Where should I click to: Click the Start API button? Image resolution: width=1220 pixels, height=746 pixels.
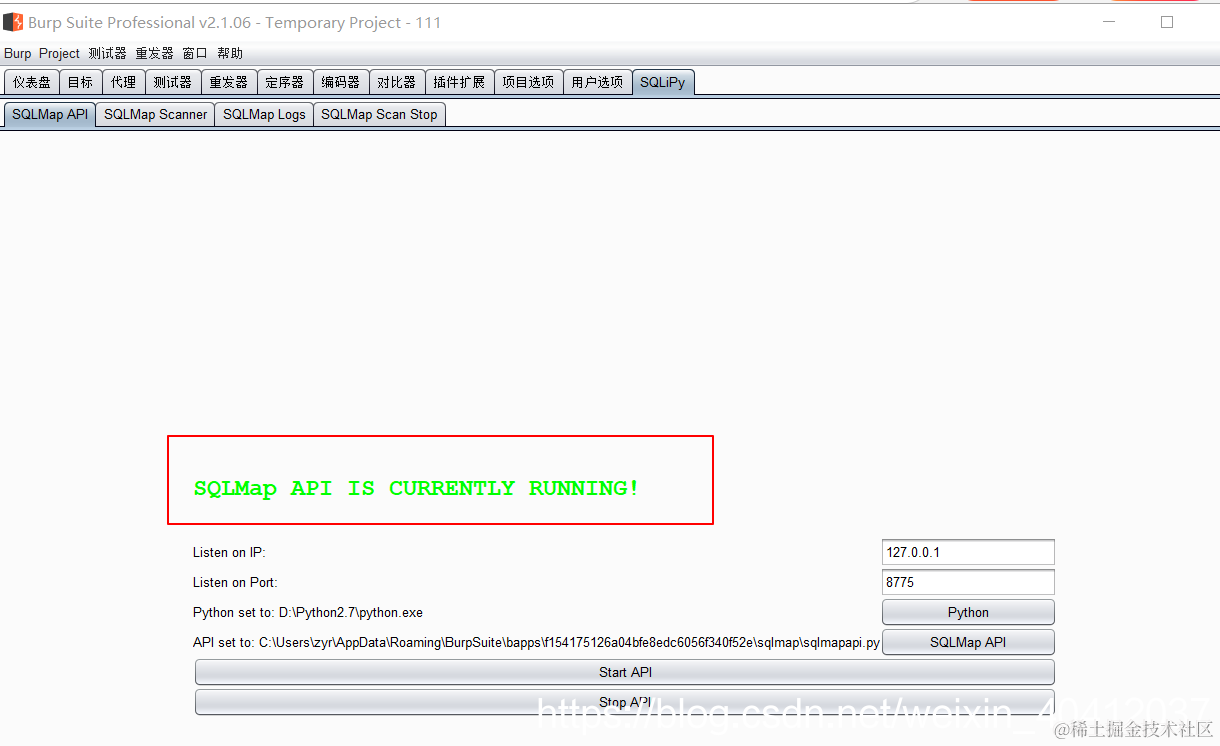[x=625, y=672]
